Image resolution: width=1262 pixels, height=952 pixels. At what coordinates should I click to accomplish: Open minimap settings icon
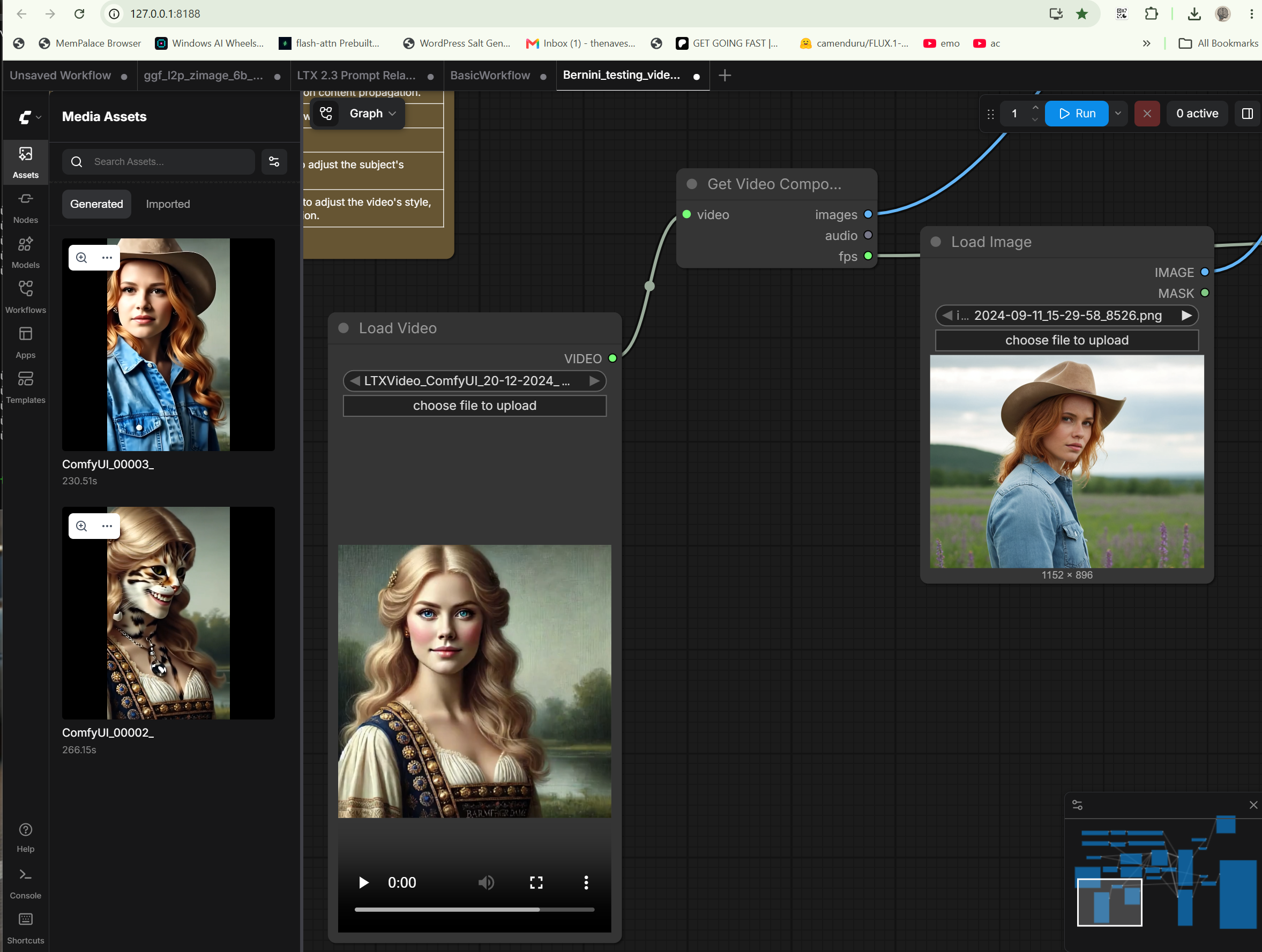1077,805
